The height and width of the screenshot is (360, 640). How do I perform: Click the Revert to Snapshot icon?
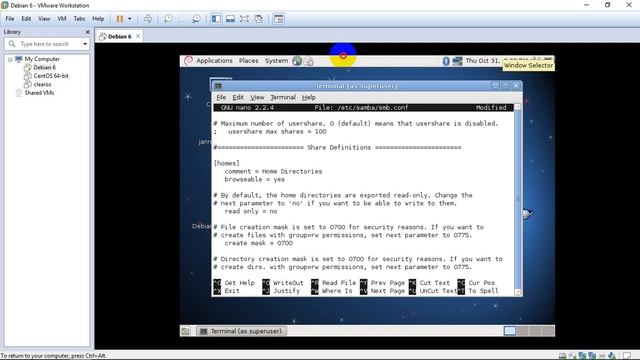coord(182,19)
